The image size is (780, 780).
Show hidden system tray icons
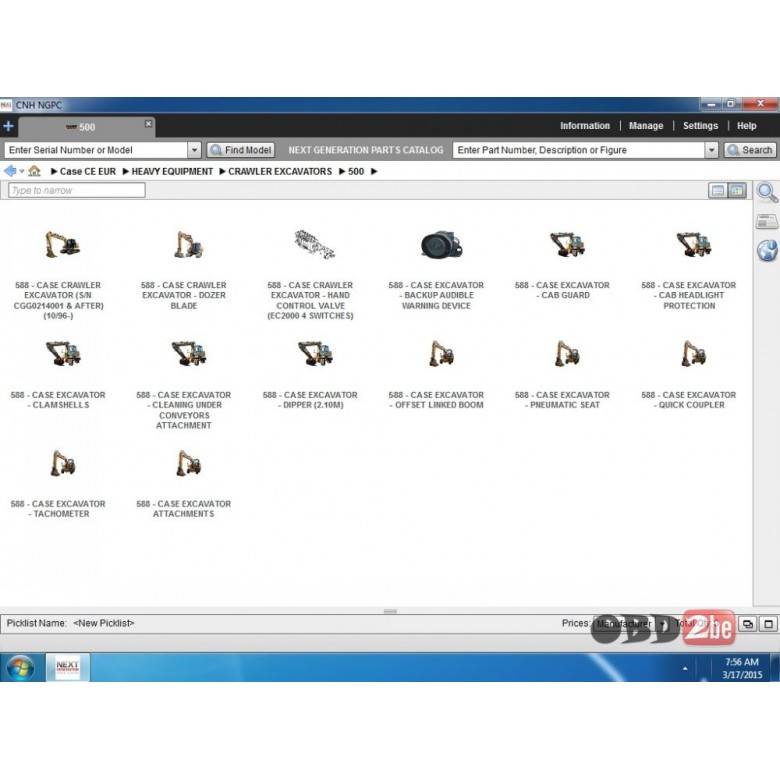click(x=685, y=668)
